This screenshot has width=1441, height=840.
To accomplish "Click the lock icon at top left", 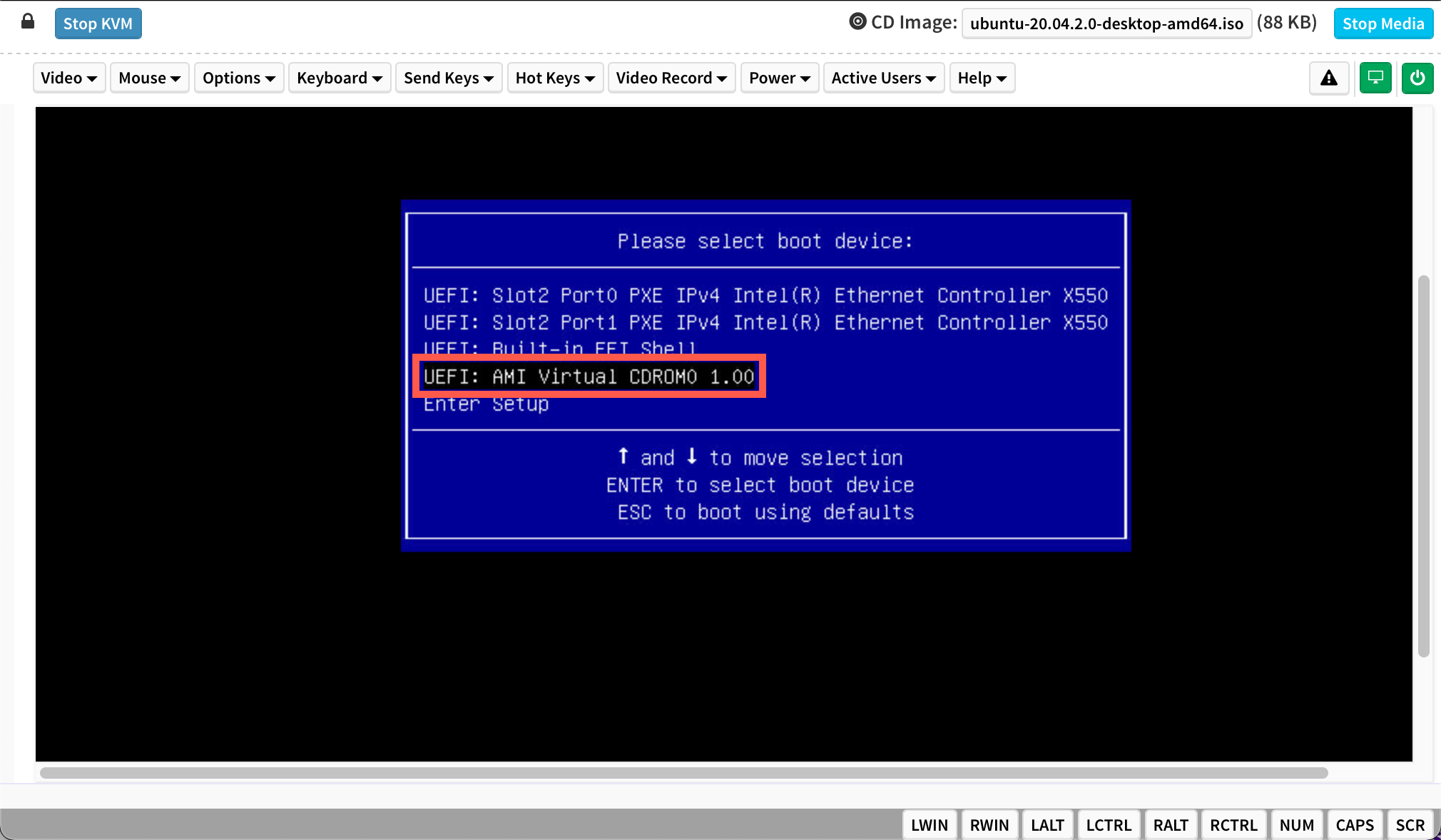I will pyautogui.click(x=28, y=21).
